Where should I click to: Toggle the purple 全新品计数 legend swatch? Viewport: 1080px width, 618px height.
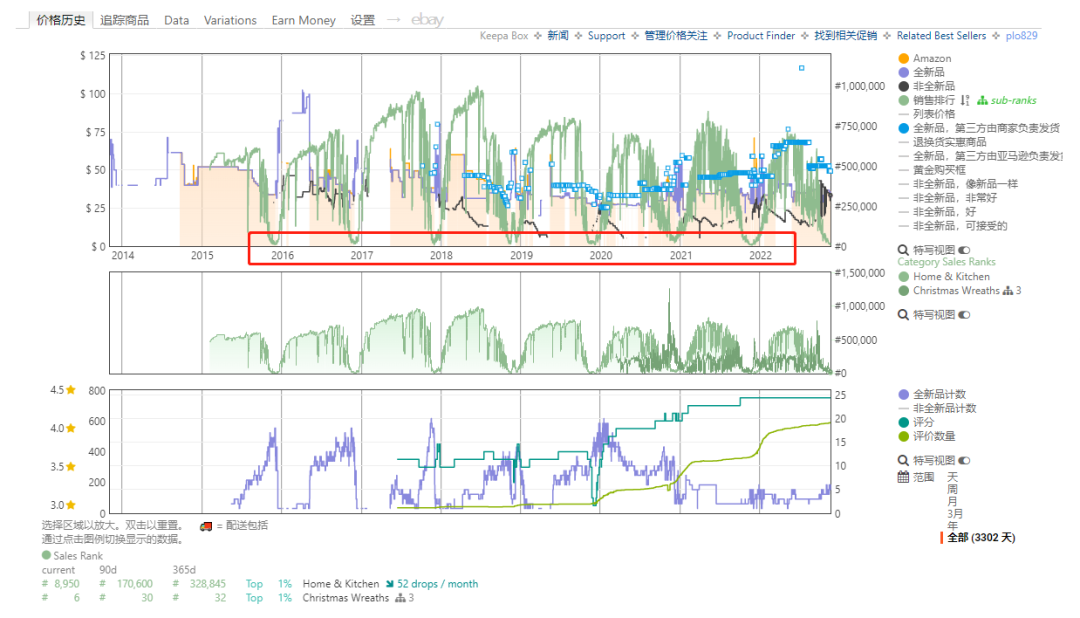click(x=904, y=395)
